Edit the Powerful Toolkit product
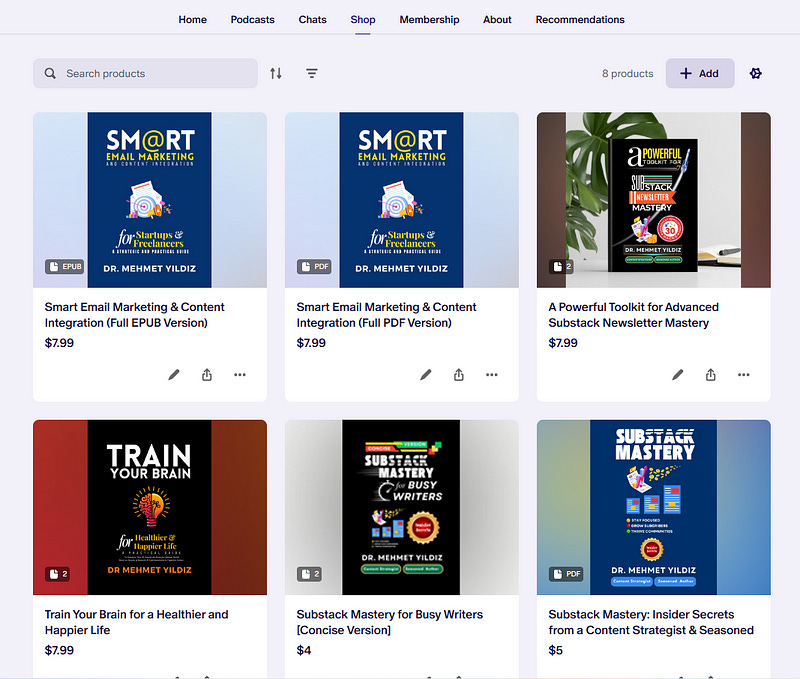Screen dimensions: 800x679 (678, 375)
